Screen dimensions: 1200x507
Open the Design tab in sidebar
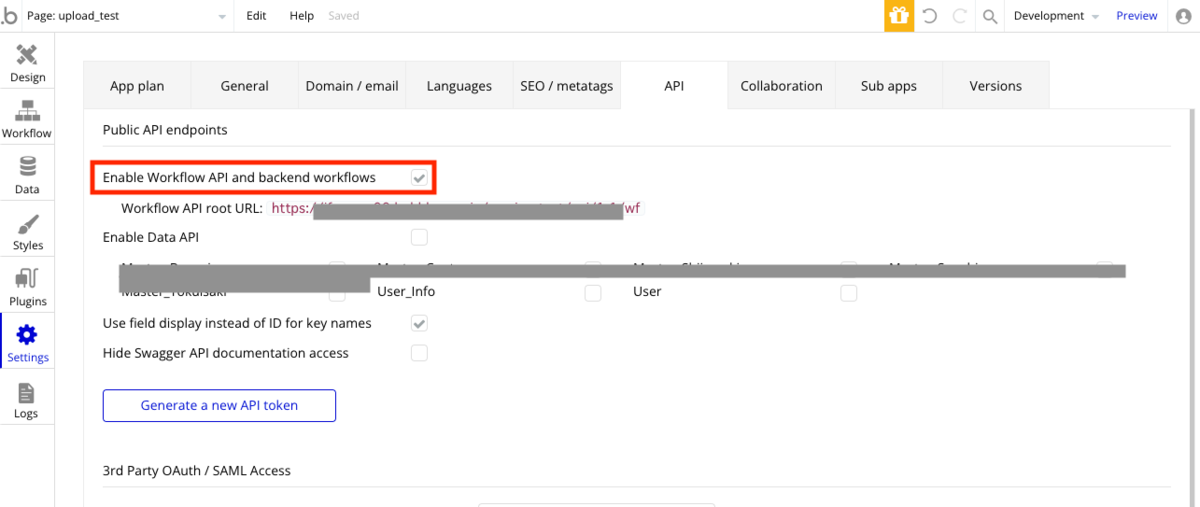pyautogui.click(x=27, y=62)
